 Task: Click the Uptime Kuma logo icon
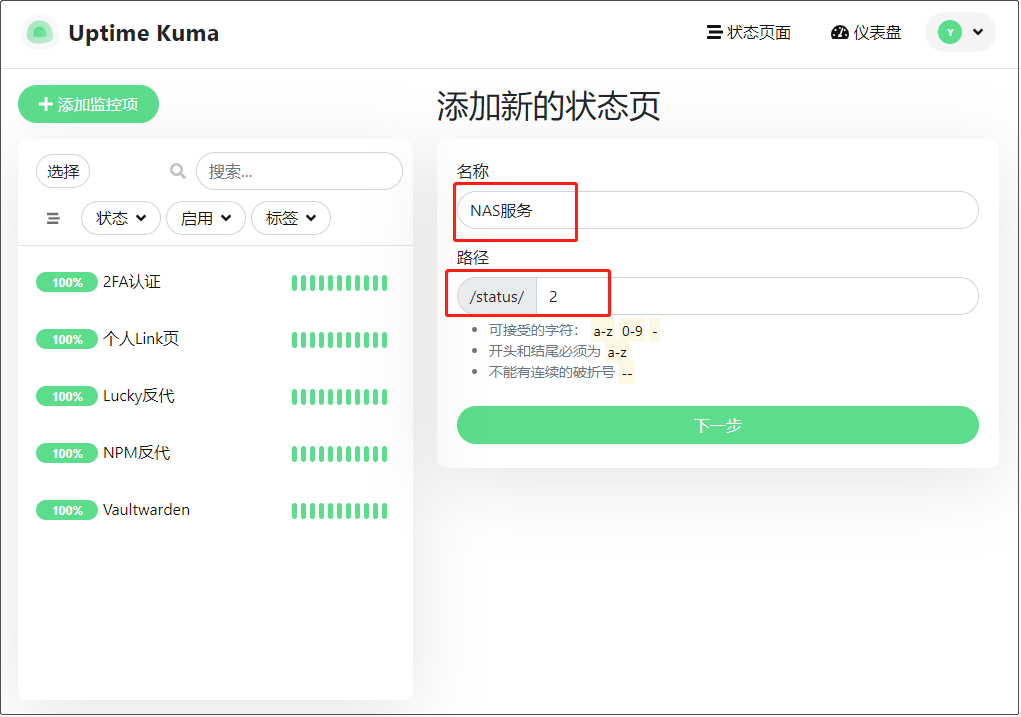tap(40, 33)
